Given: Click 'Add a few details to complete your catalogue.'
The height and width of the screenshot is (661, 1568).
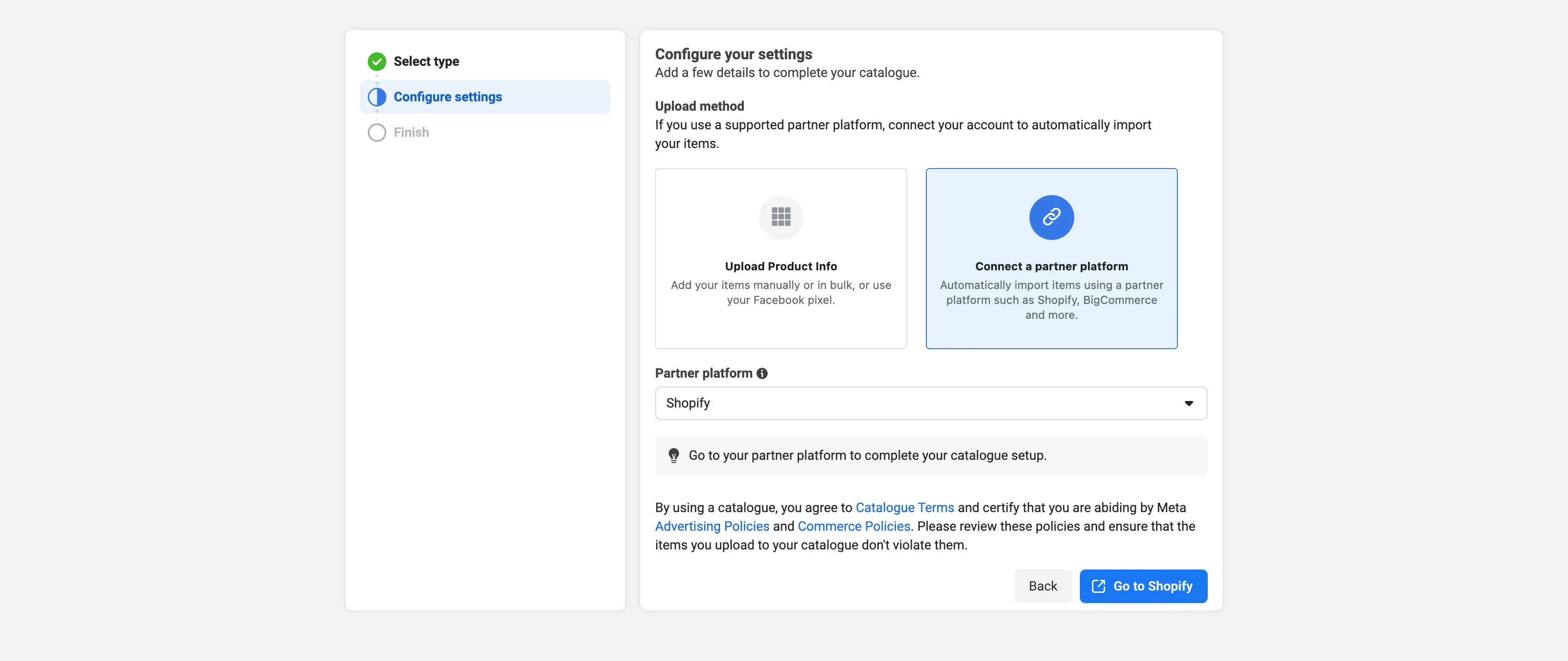Looking at the screenshot, I should 787,72.
